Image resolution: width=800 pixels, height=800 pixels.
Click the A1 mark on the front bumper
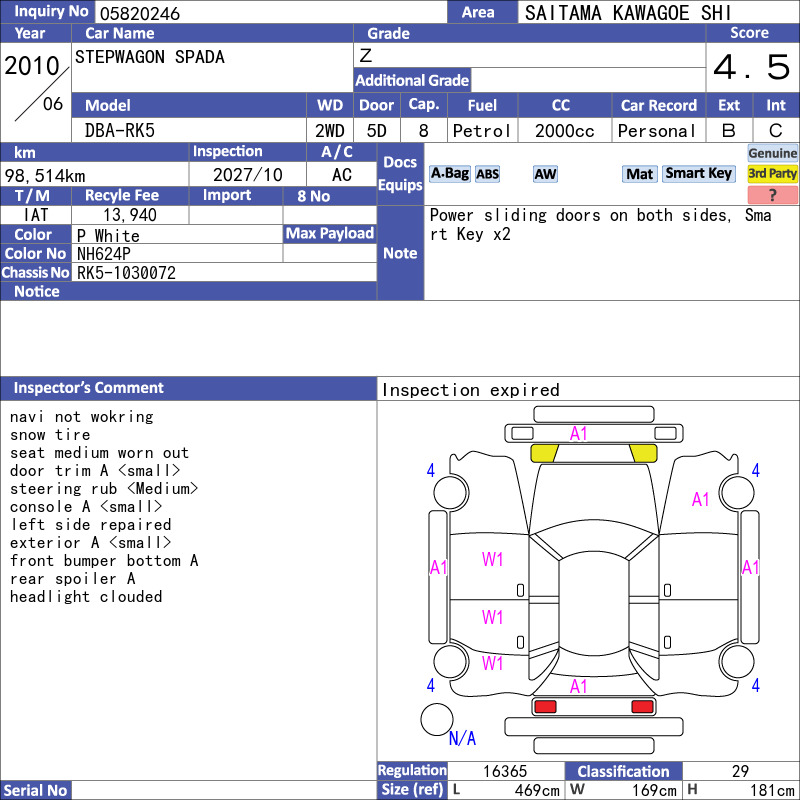[x=579, y=434]
